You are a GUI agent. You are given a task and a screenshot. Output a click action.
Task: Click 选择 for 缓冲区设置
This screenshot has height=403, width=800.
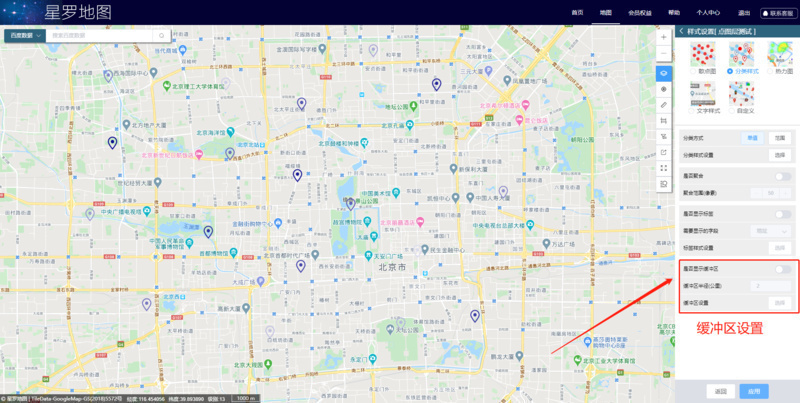780,303
